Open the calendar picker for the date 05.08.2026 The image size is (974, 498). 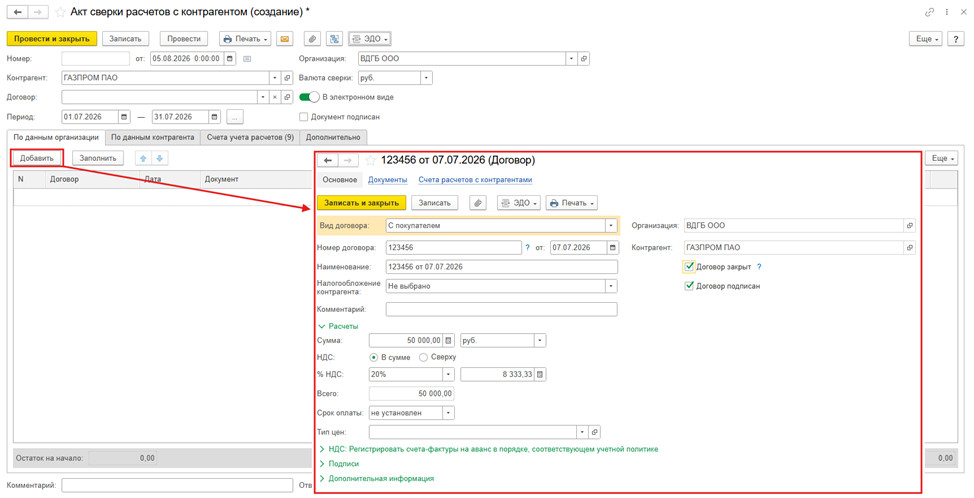pos(230,58)
